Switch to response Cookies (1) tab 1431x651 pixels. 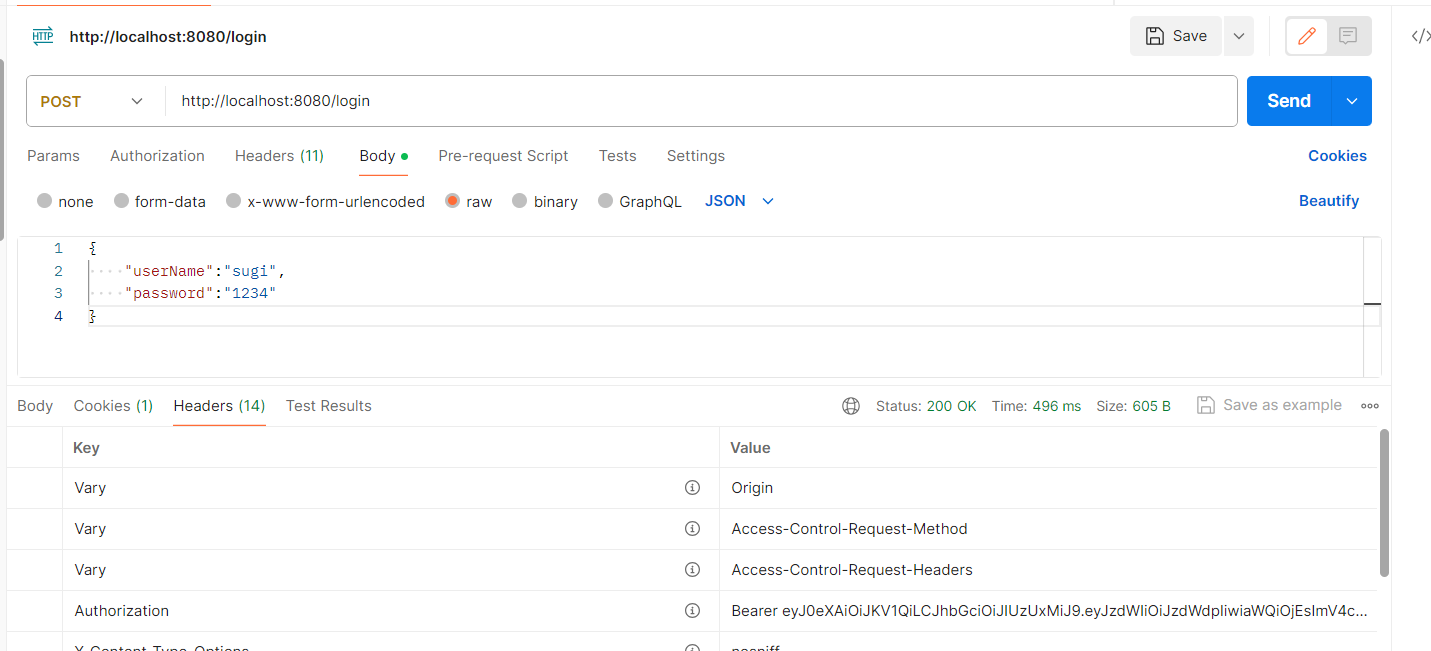point(113,406)
